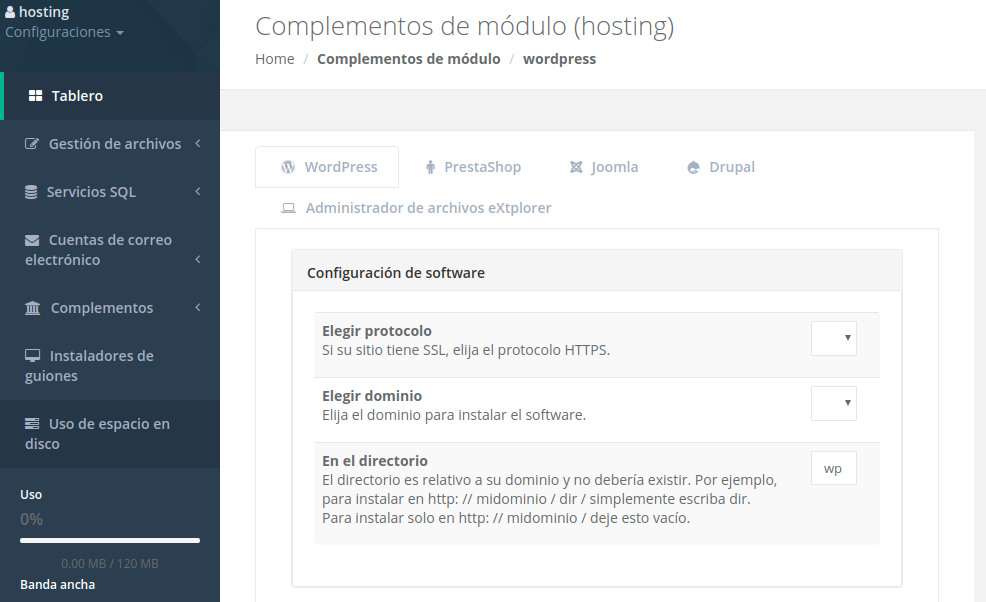Click the wordpress breadcrumb

point(560,59)
